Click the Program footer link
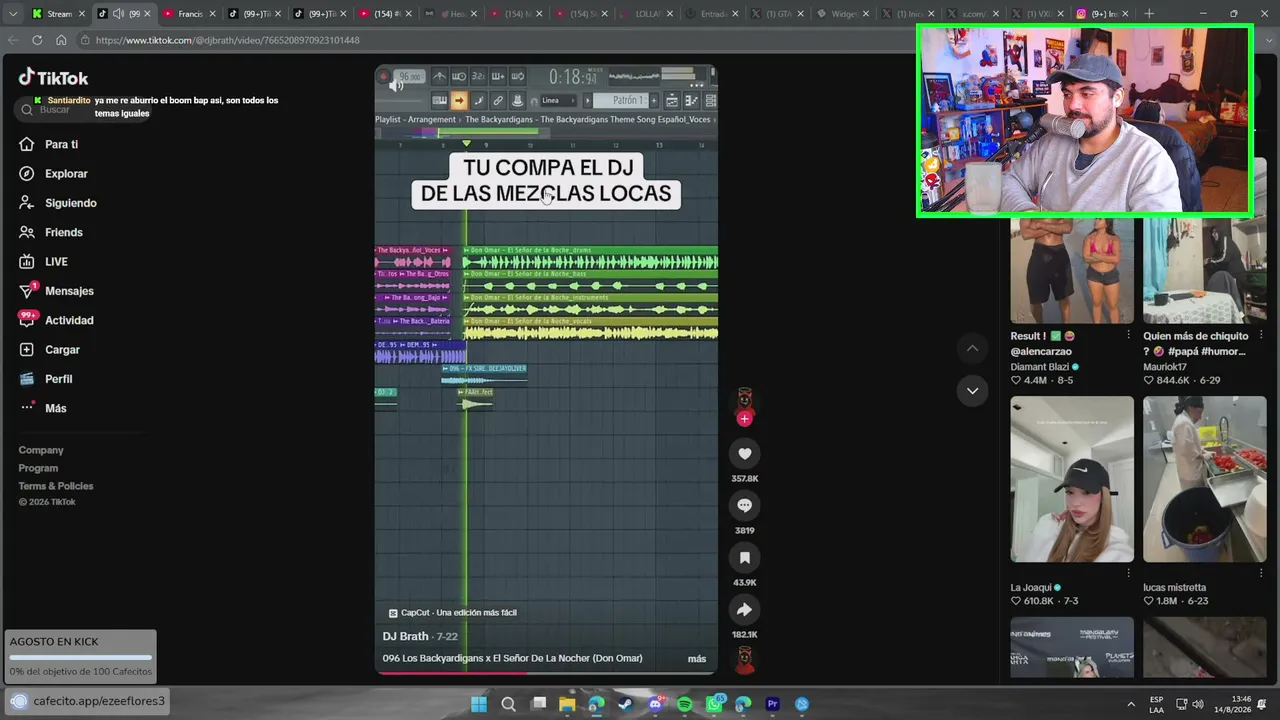1280x720 pixels. [x=38, y=468]
